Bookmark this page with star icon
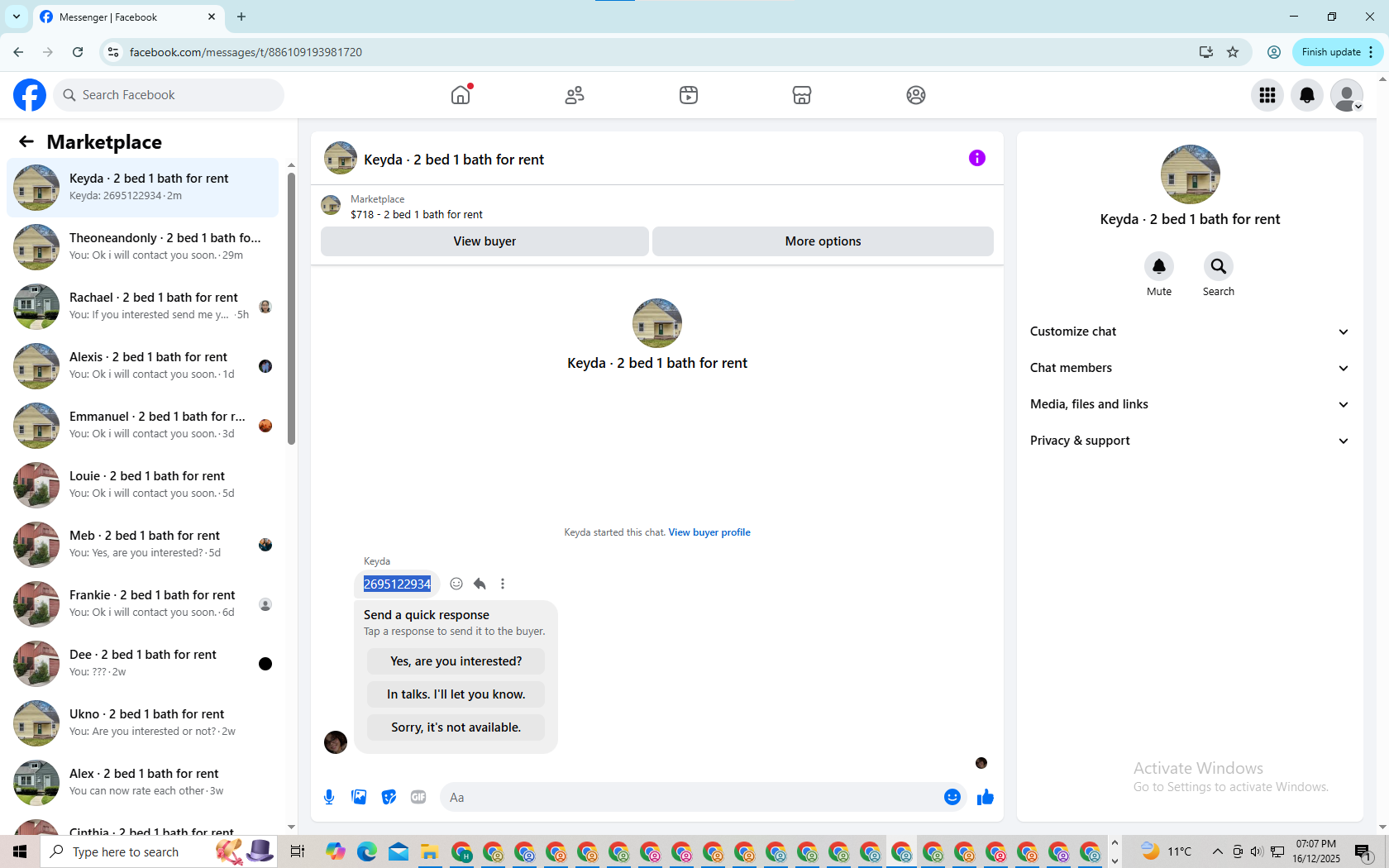Viewport: 1389px width, 868px height. 1233,52
